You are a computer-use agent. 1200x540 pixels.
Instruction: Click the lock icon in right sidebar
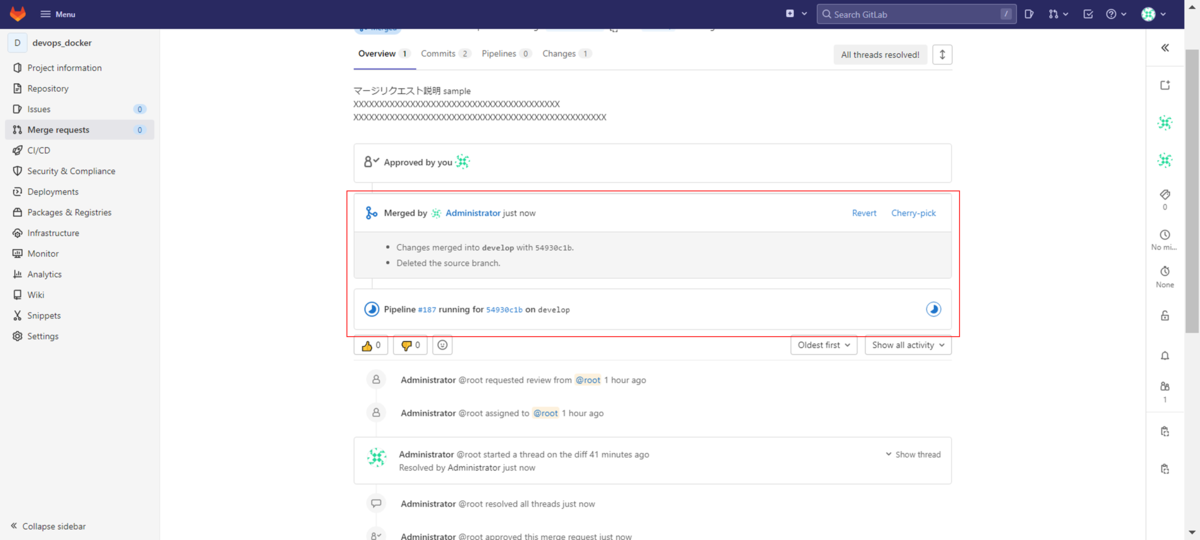coord(1165,316)
